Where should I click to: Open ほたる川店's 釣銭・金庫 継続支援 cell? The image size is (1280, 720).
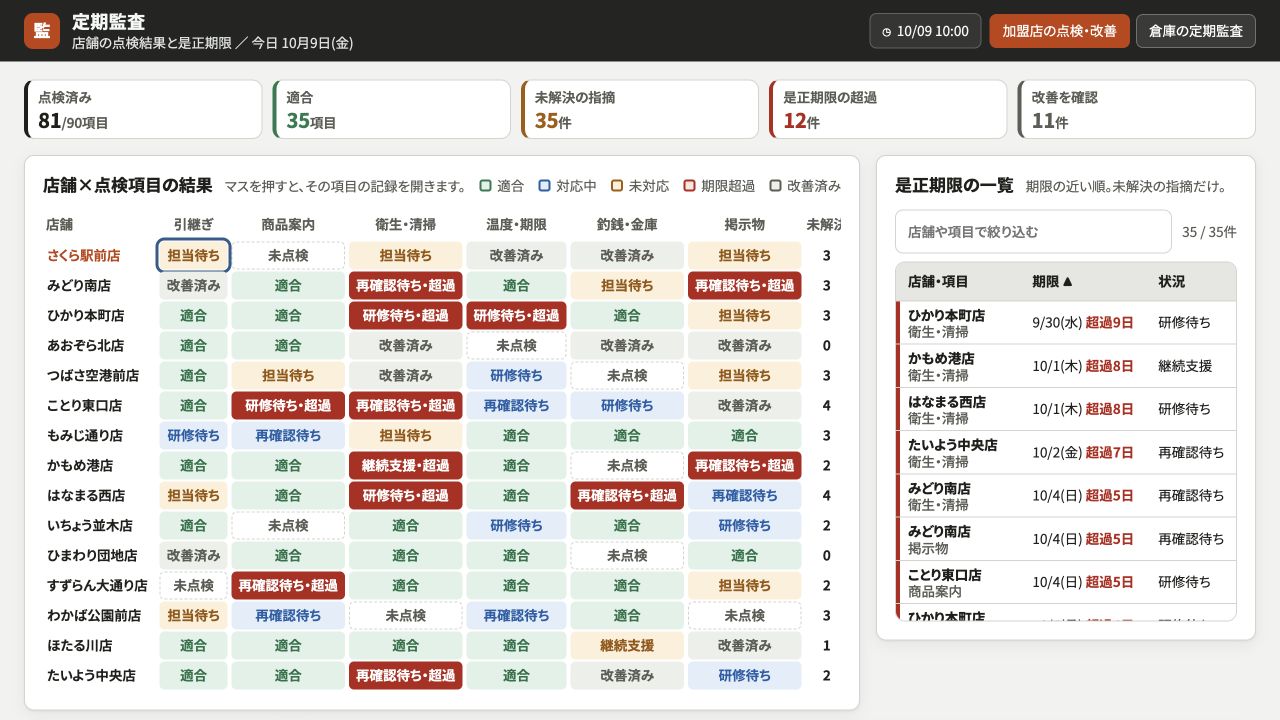coord(627,646)
